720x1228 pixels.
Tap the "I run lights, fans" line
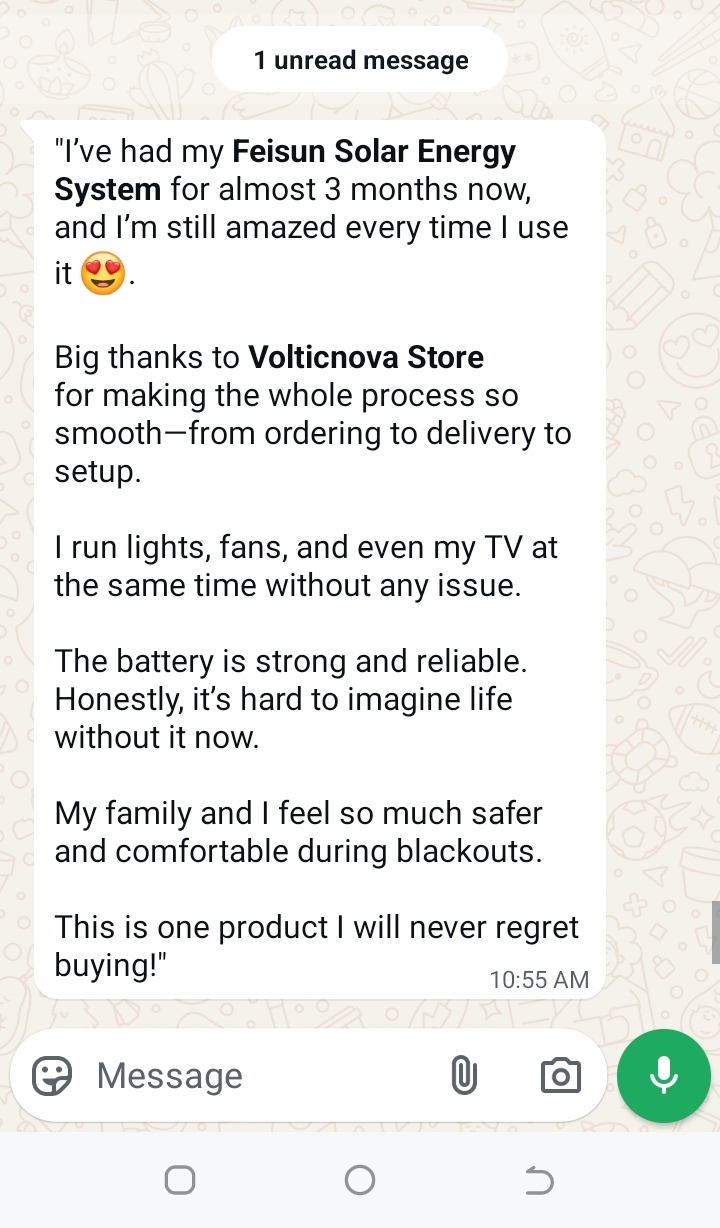point(305,548)
